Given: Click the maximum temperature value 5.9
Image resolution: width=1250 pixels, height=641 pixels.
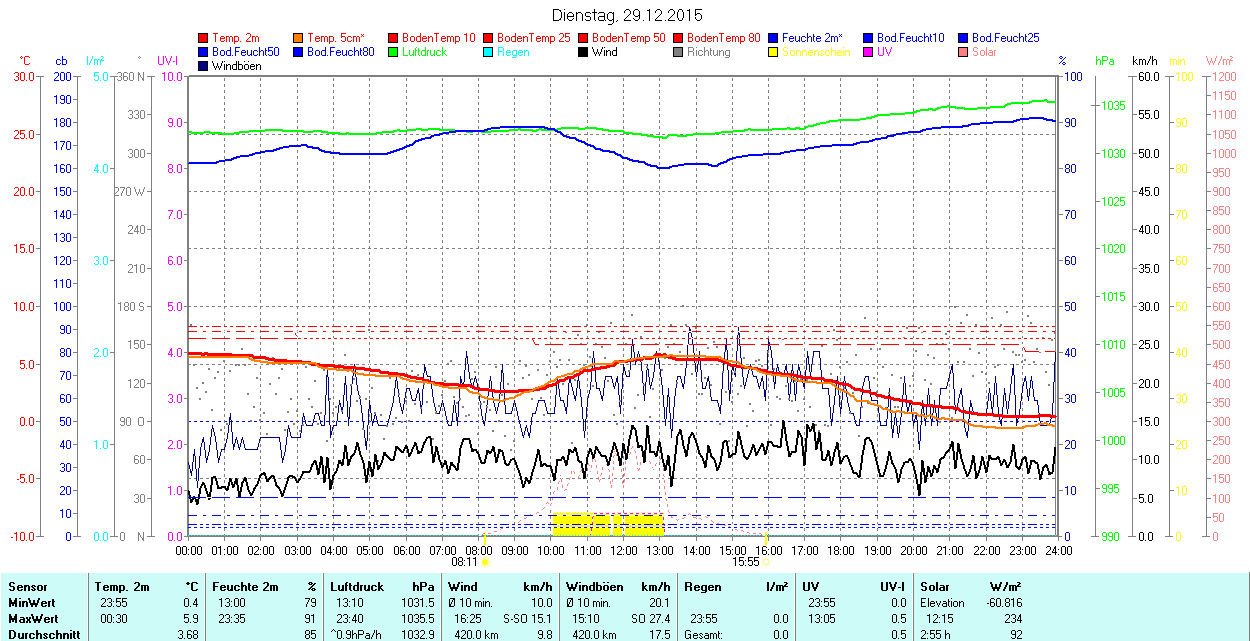Looking at the screenshot, I should [191, 619].
